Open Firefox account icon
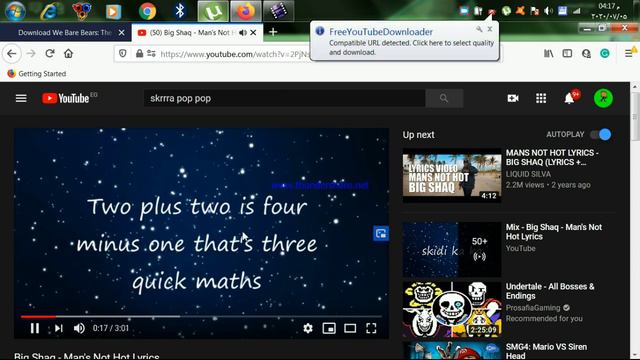Screen dimensions: 640x360 click(x=586, y=53)
